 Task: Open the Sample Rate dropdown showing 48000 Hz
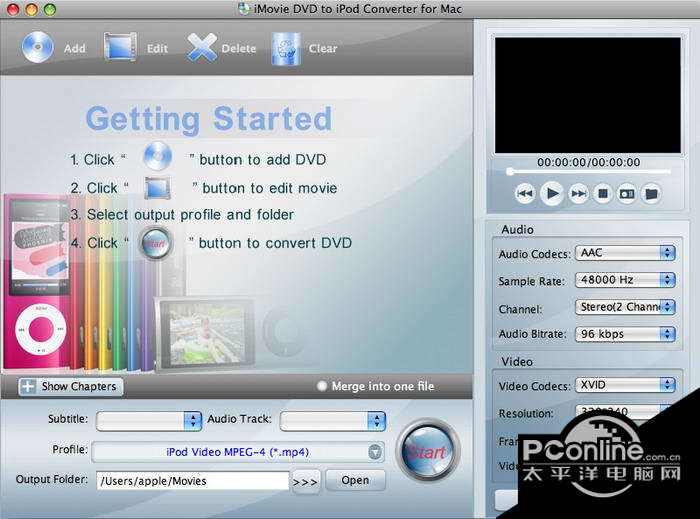click(x=625, y=280)
